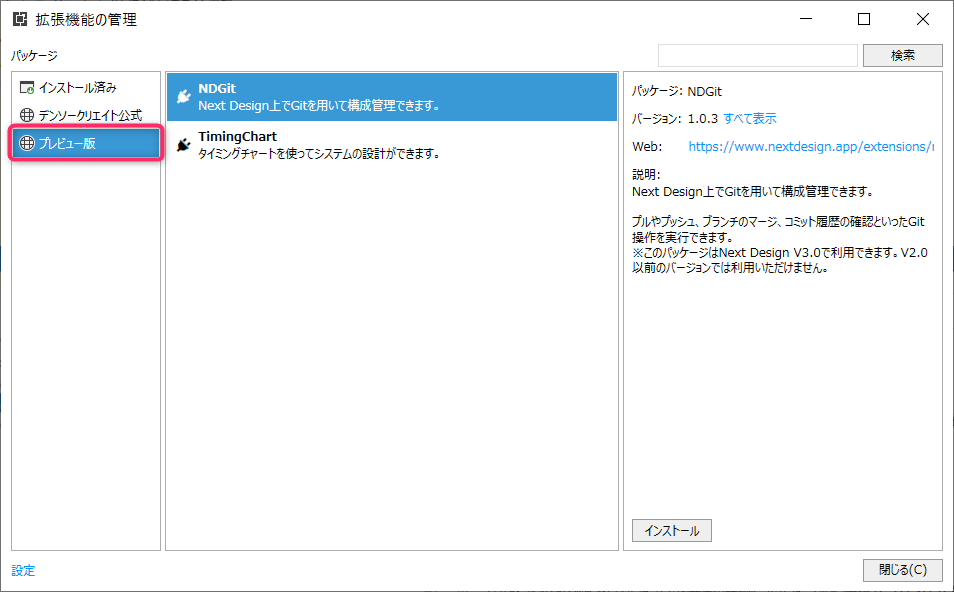Click the NDGit plug icon
954x592 pixels.
point(183,96)
